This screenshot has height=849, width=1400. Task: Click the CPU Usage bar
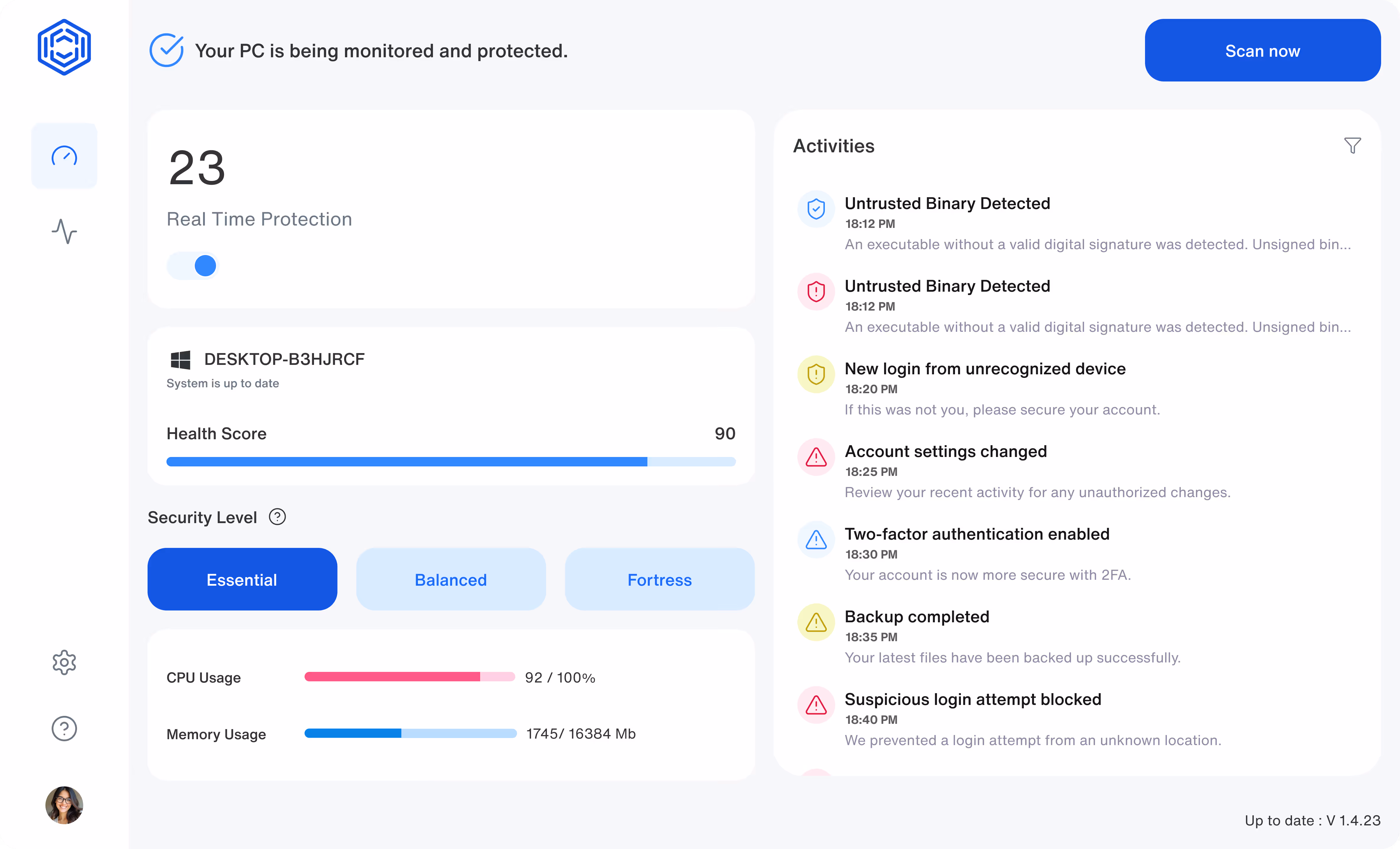pos(409,677)
